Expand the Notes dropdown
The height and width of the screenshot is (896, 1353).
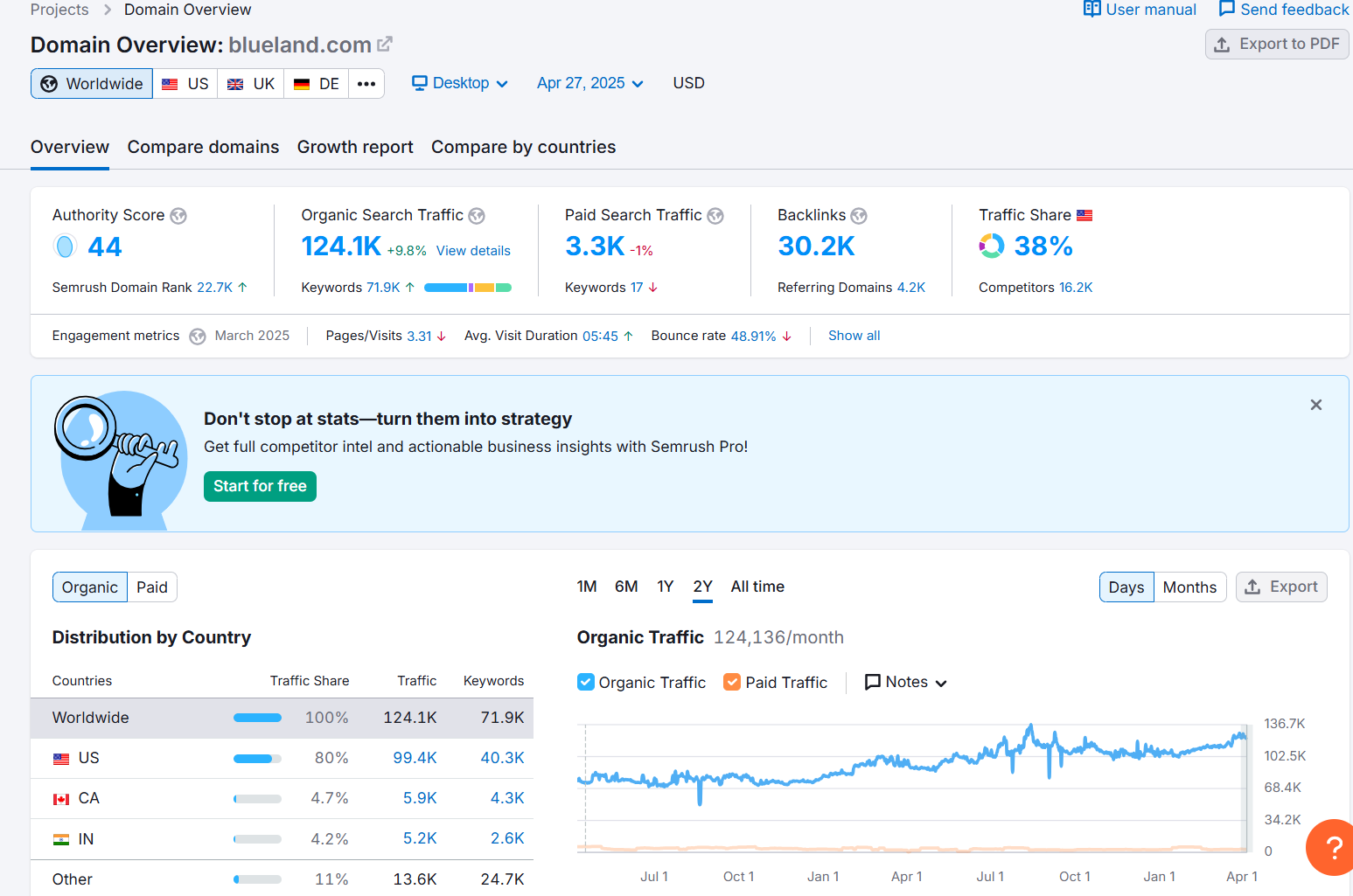[907, 682]
